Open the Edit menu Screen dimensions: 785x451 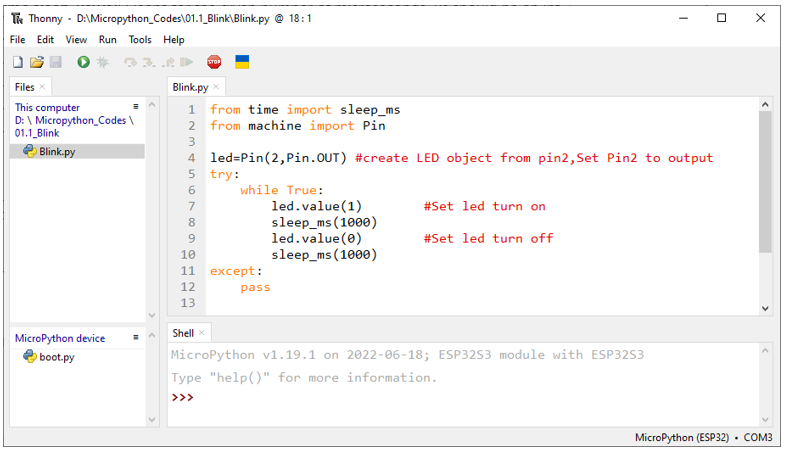click(45, 40)
